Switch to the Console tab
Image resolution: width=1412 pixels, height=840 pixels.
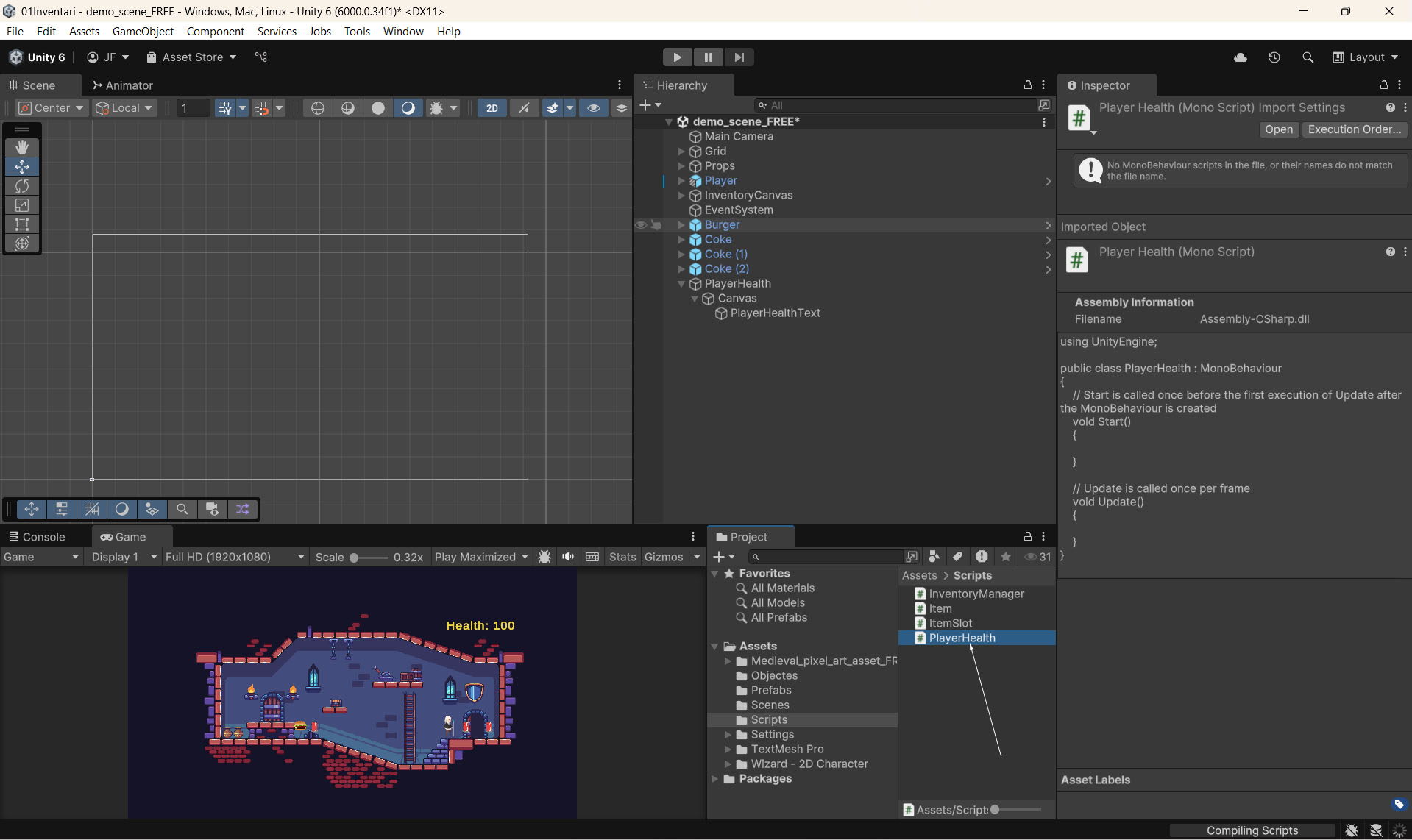point(37,537)
